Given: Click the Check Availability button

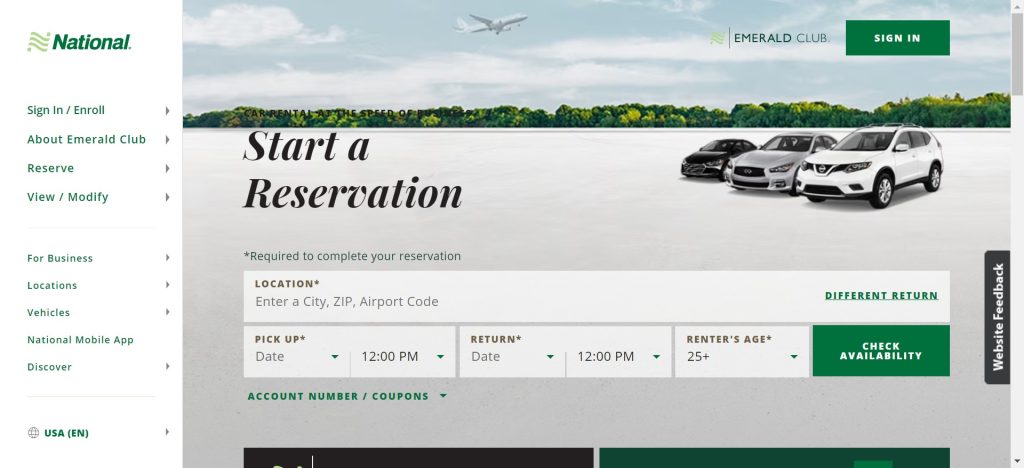Looking at the screenshot, I should click(880, 351).
